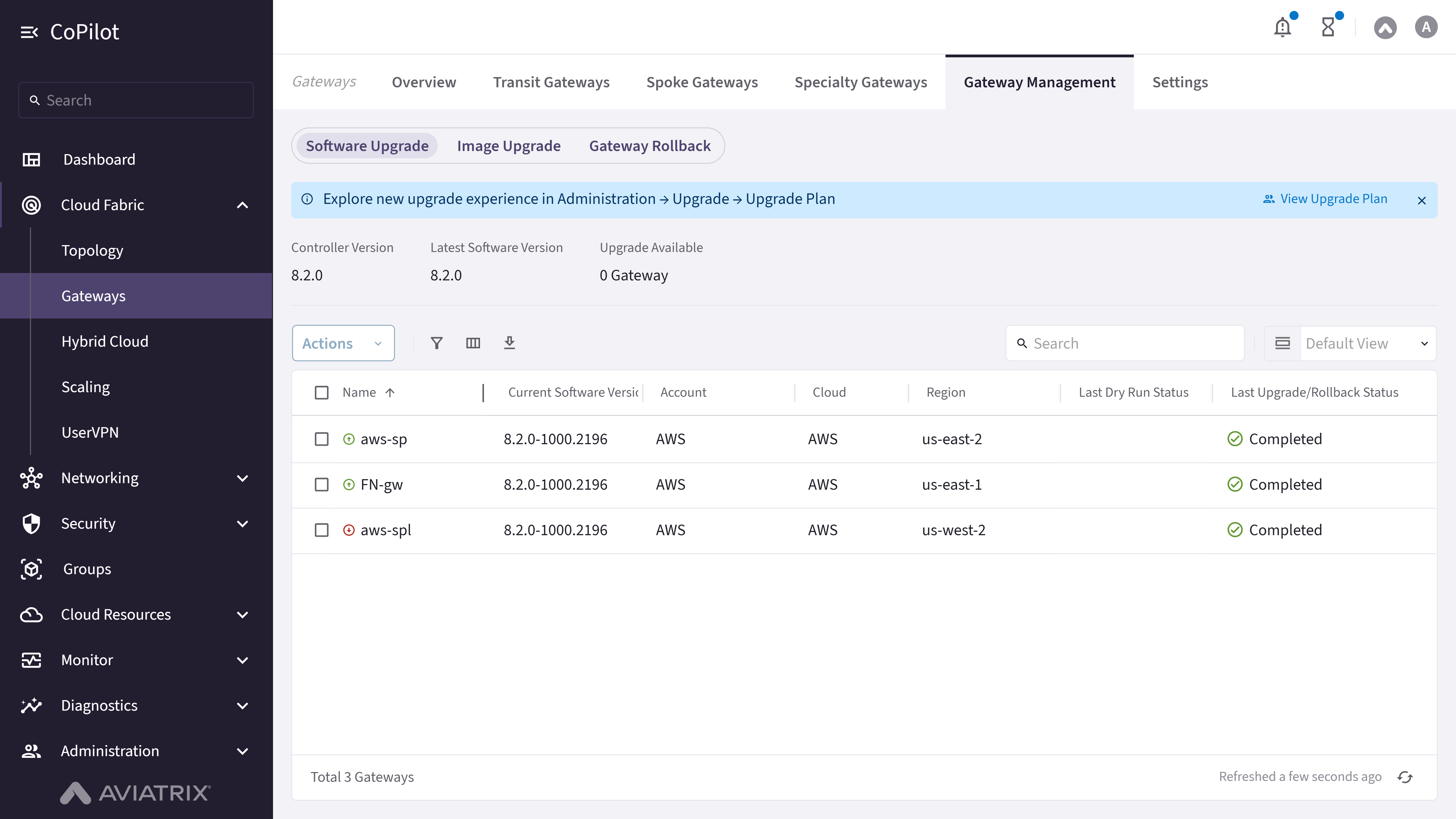Click the row density icon

pyautogui.click(x=1283, y=343)
